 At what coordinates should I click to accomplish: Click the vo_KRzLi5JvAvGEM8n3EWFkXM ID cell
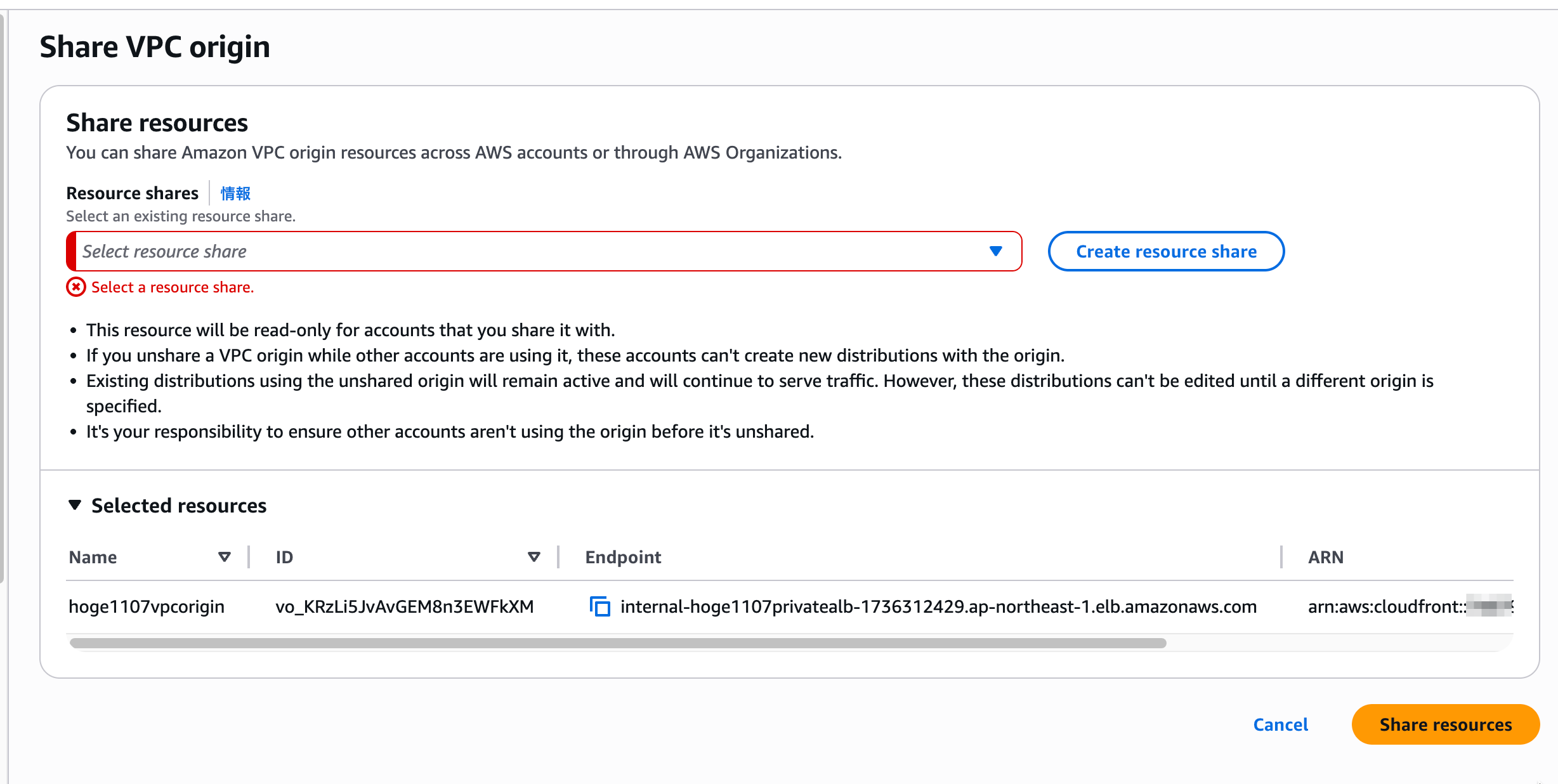404,606
